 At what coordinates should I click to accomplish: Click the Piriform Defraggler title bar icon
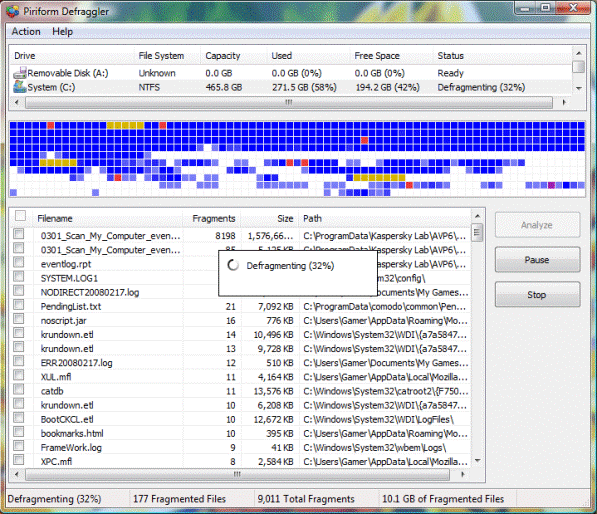coord(13,11)
